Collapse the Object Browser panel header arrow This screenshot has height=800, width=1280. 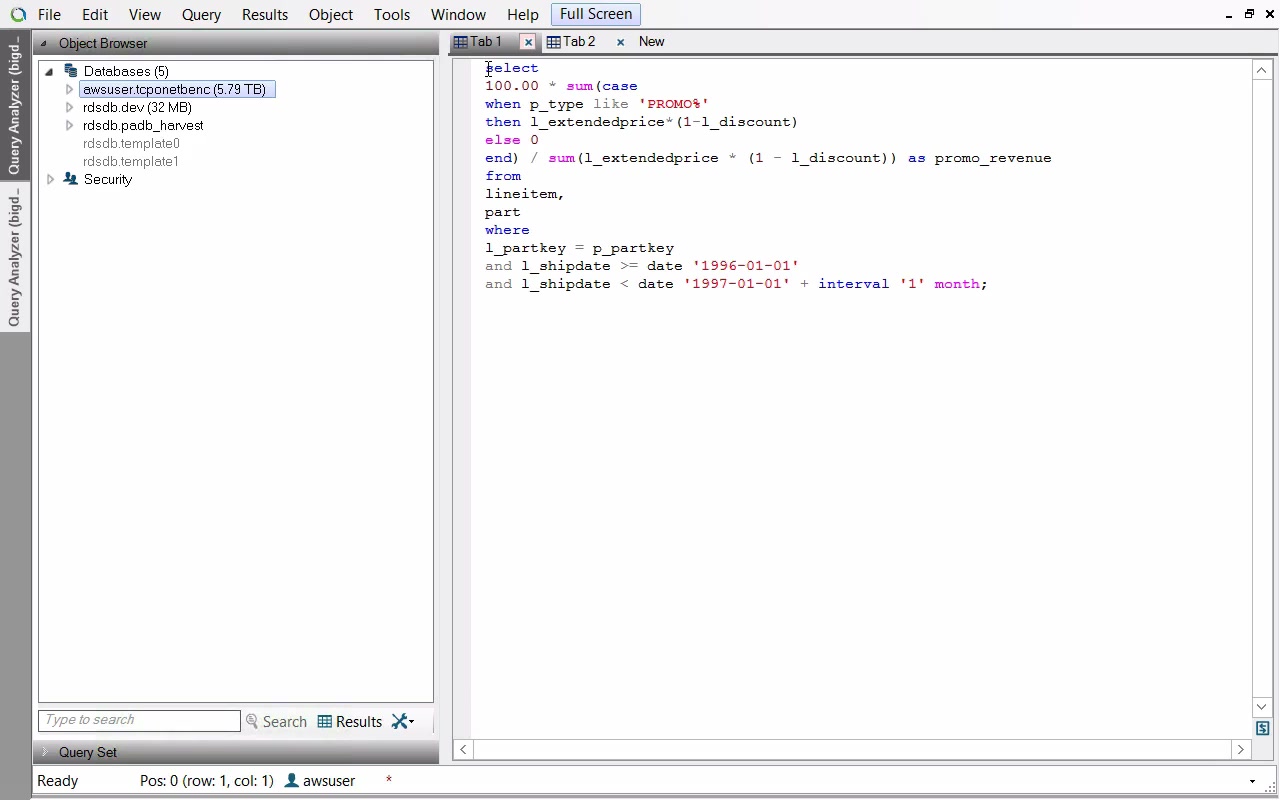pyautogui.click(x=43, y=44)
